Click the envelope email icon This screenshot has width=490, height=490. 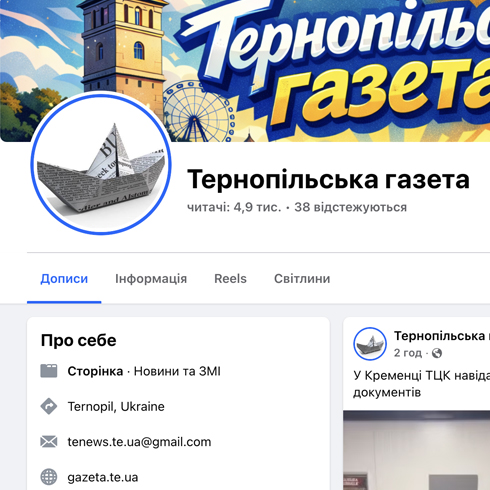49,442
